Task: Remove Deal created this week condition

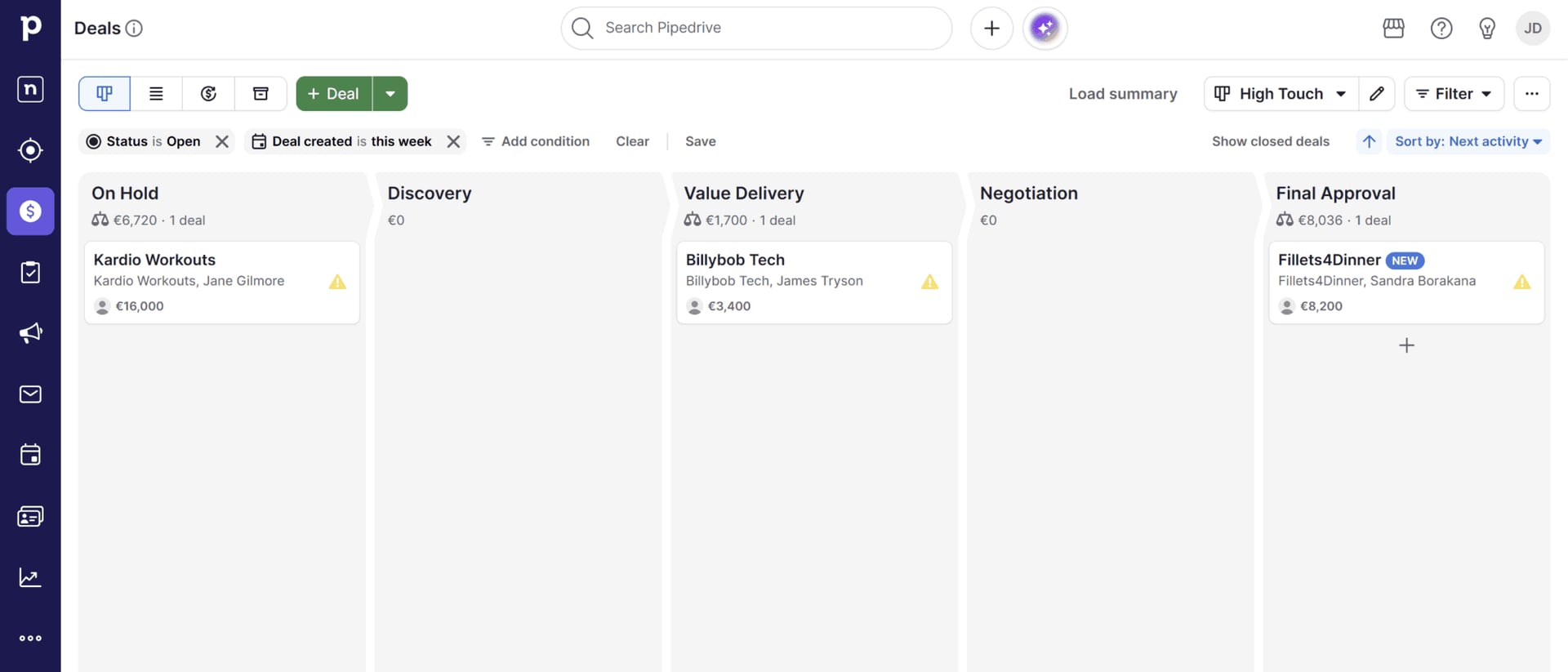Action: pyautogui.click(x=453, y=141)
